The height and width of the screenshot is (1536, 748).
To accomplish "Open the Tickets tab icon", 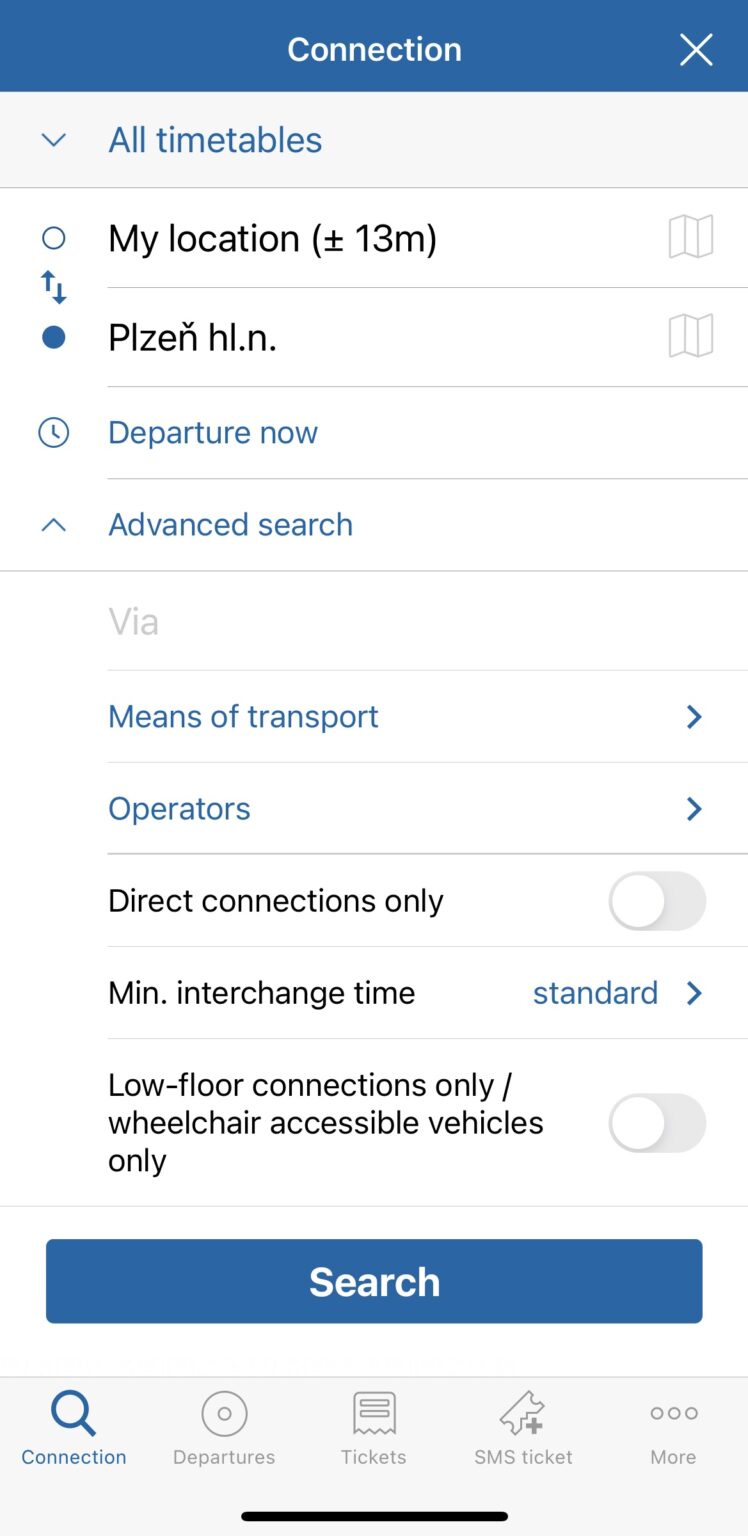I will (x=374, y=1414).
